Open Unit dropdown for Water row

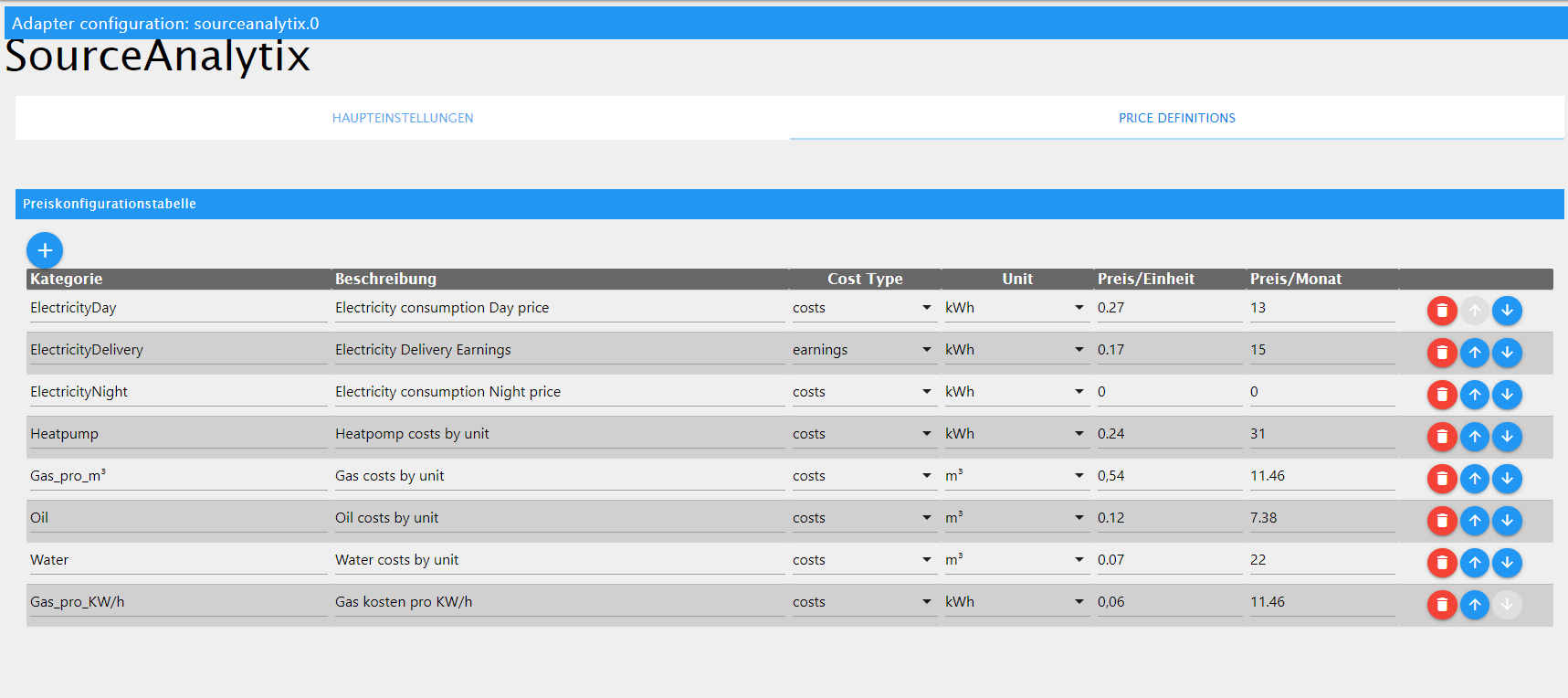coord(1016,560)
